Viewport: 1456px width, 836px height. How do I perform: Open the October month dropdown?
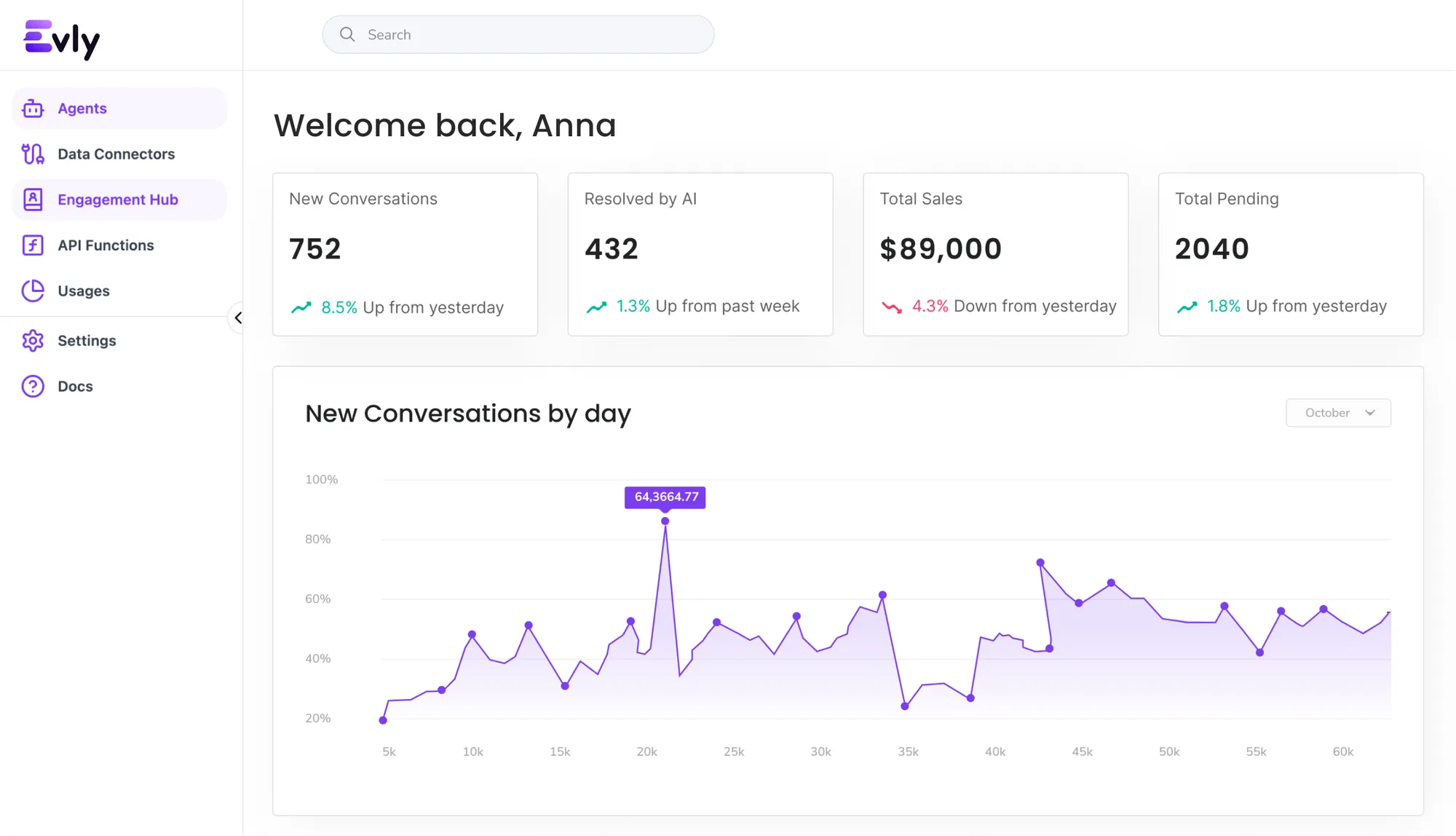click(1338, 412)
